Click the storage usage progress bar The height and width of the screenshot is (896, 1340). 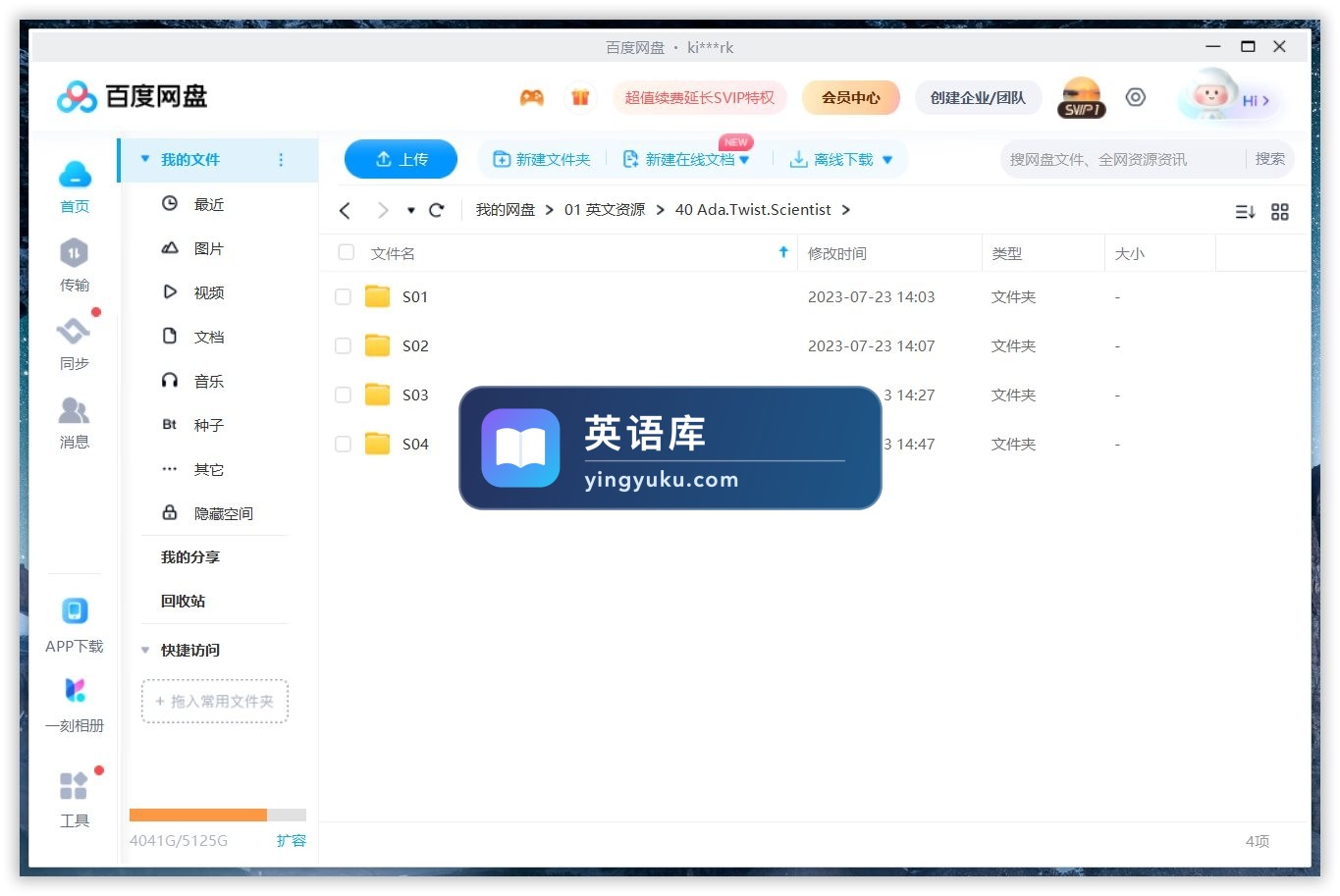(218, 815)
